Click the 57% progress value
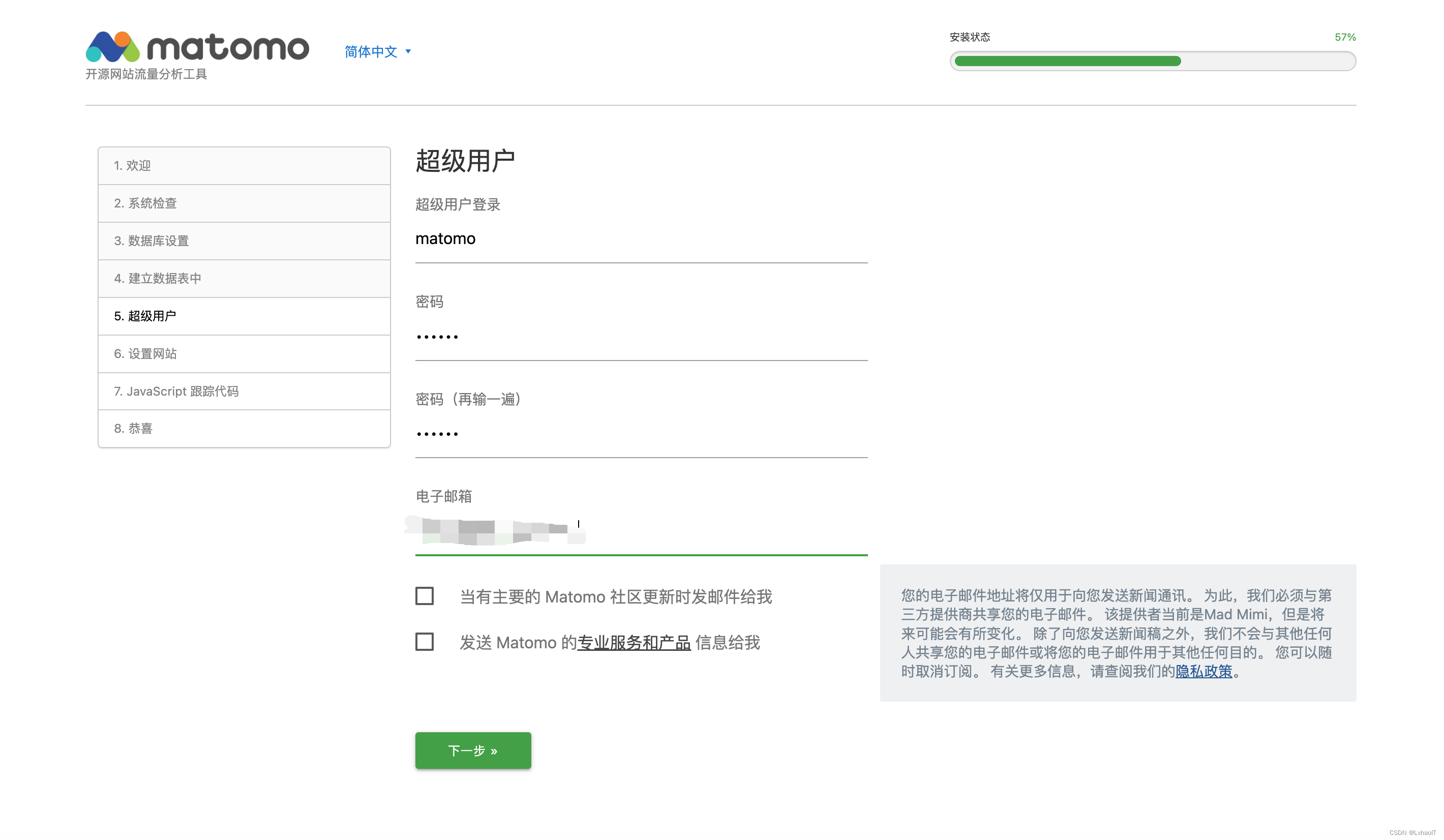The width and height of the screenshot is (1444, 840). 1345,37
